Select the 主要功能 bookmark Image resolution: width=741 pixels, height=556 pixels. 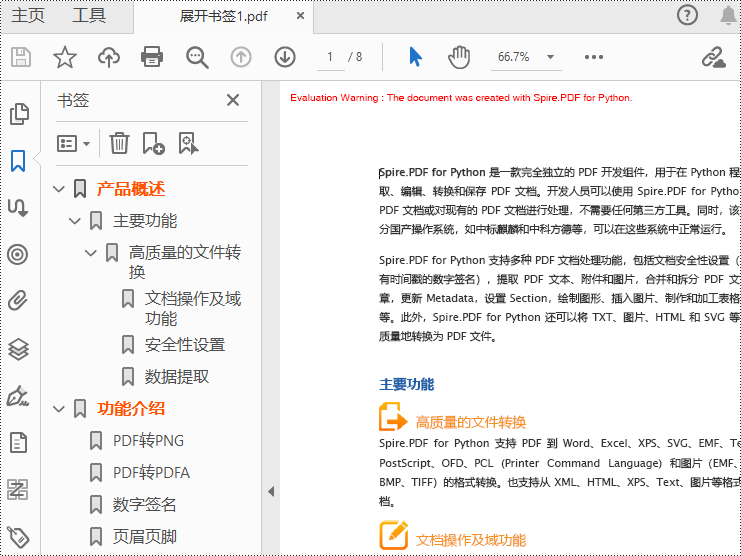[x=145, y=221]
